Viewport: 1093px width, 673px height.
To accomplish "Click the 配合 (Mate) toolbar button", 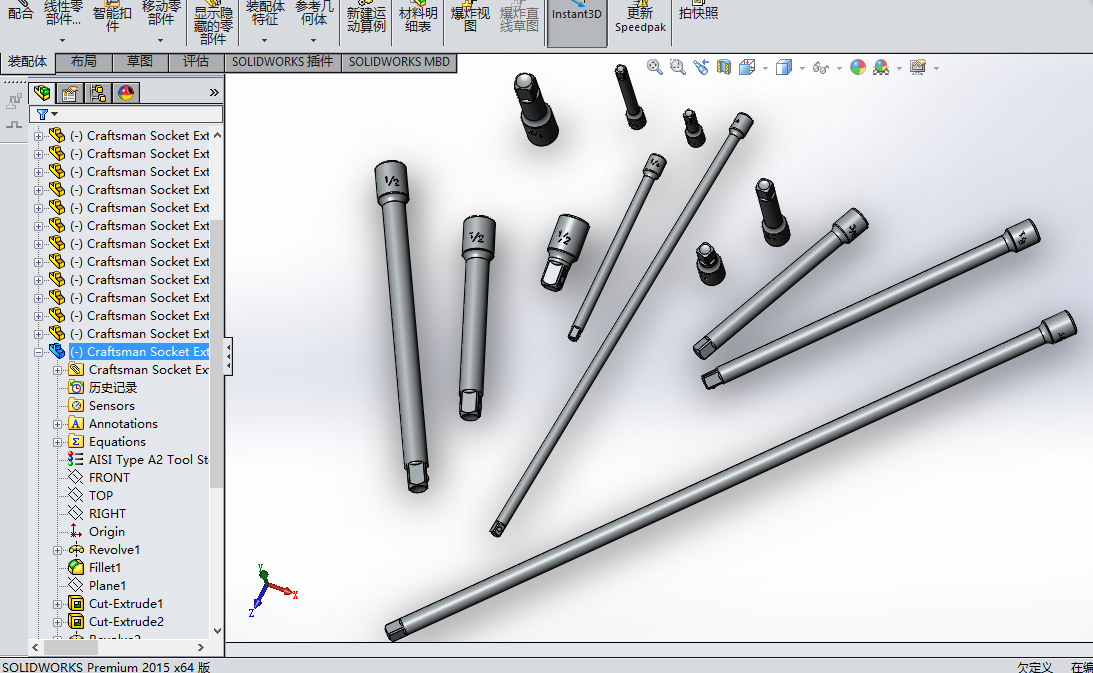I will tap(20, 12).
